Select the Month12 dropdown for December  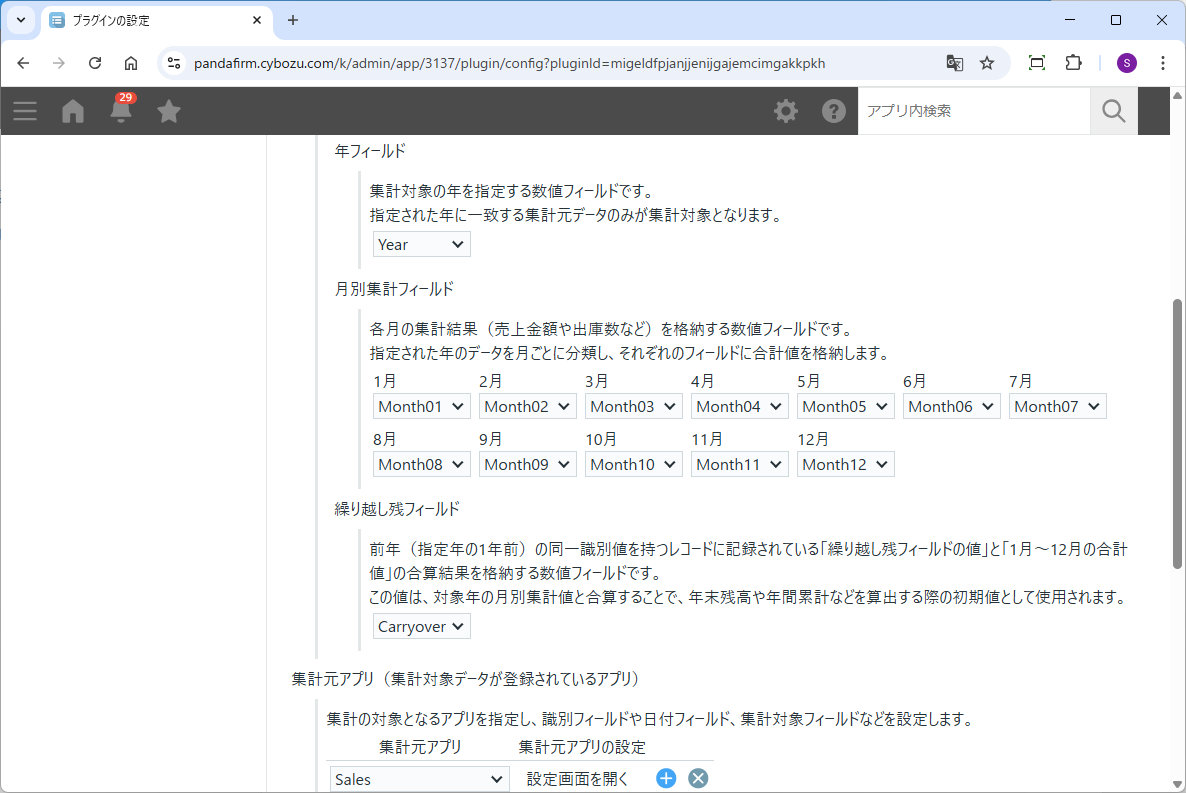[845, 464]
